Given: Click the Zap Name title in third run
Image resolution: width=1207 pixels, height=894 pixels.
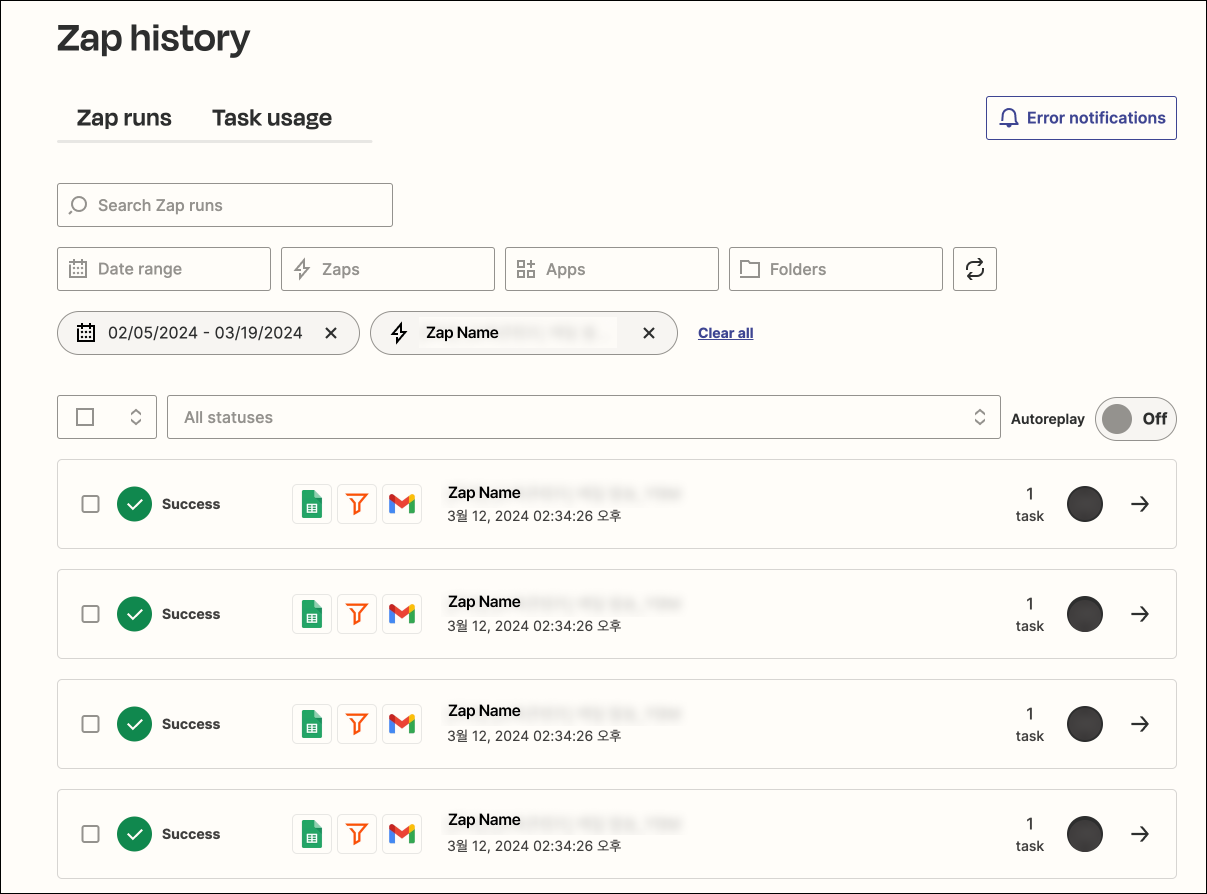Looking at the screenshot, I should [x=484, y=711].
